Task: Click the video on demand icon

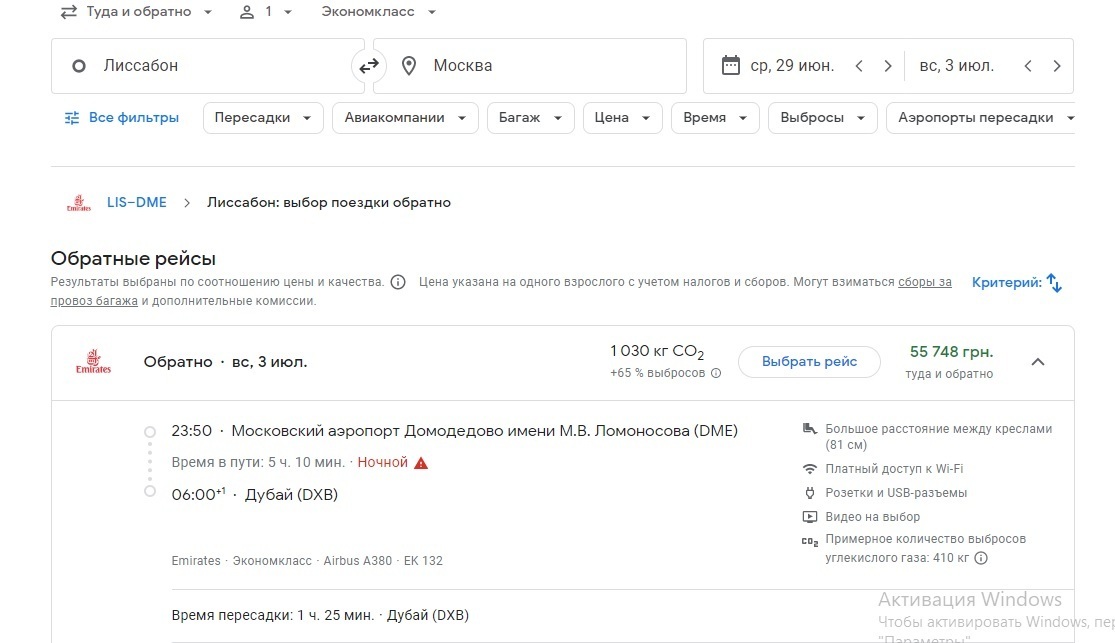Action: coord(809,517)
